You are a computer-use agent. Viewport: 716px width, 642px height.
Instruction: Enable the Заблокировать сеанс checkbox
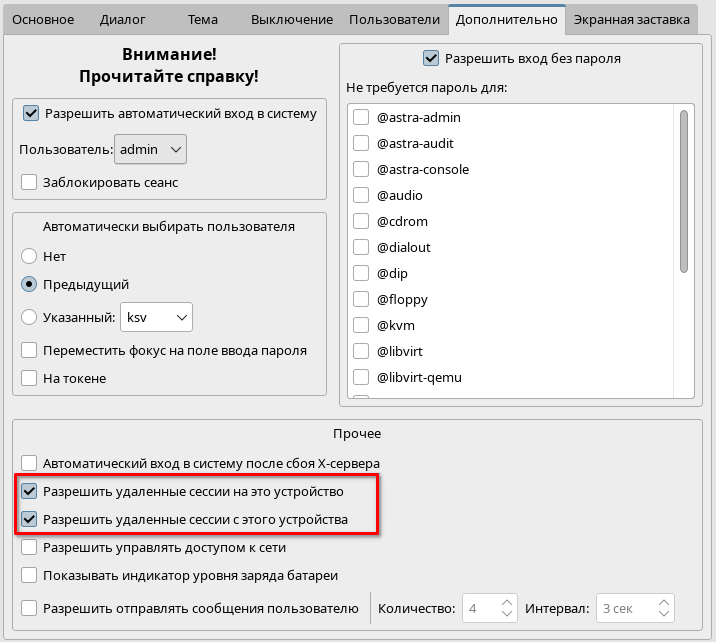pos(30,182)
